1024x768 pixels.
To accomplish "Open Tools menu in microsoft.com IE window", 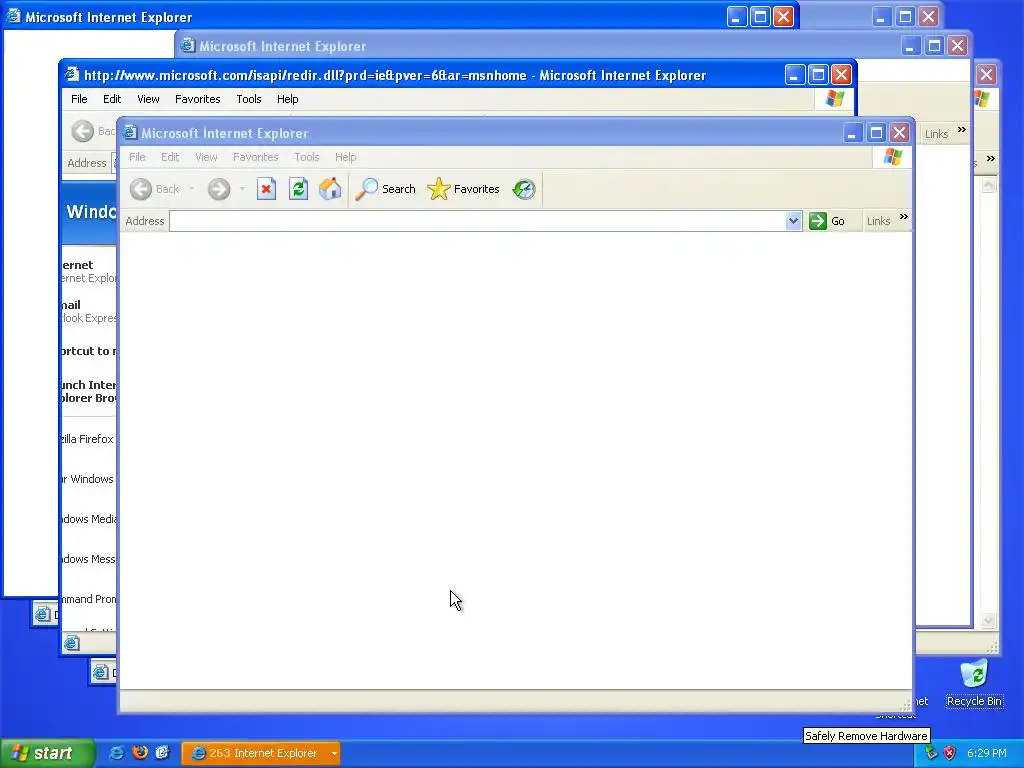I will click(x=248, y=99).
